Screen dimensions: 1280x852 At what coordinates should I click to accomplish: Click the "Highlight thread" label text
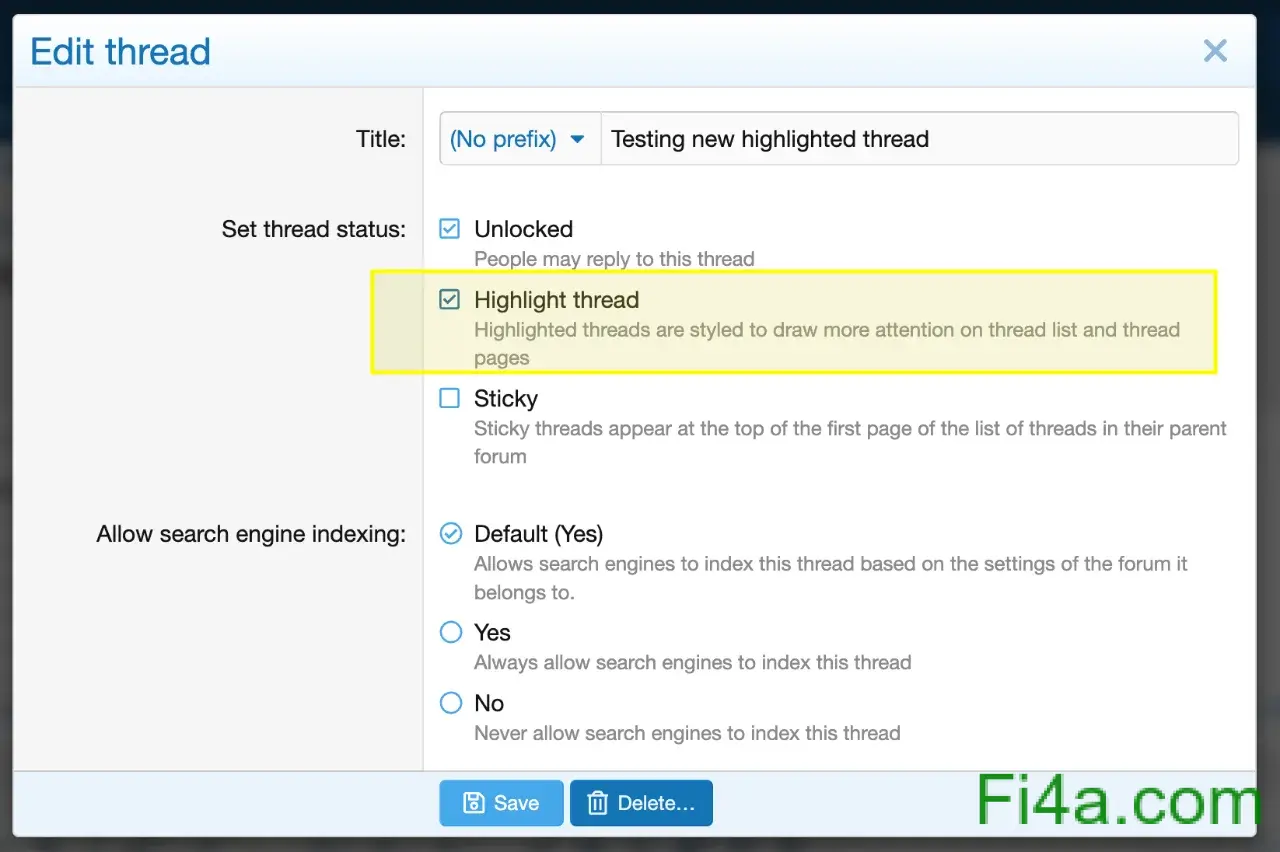point(556,300)
